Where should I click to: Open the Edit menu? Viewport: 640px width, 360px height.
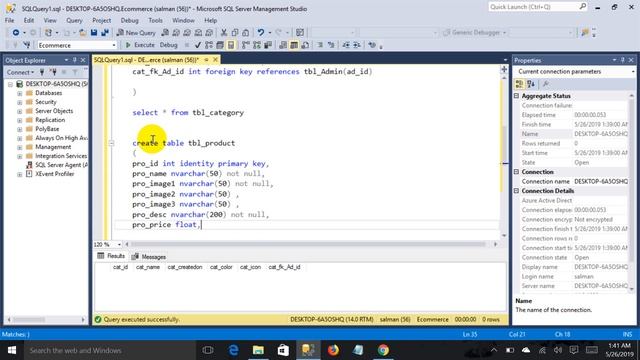point(29,20)
